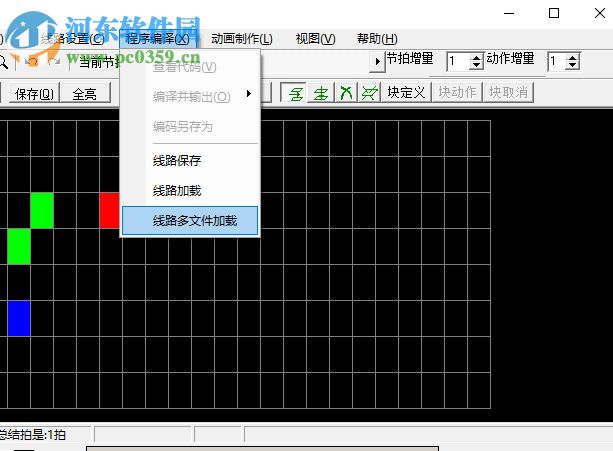
Task: Expand the 编译并输出(O) submenu arrow
Action: point(249,94)
